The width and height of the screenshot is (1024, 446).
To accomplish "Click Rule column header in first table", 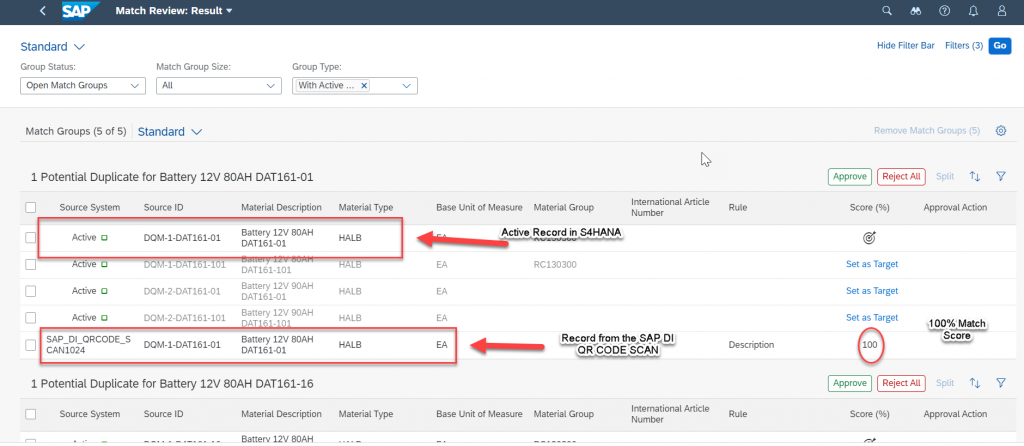I will 737,208.
